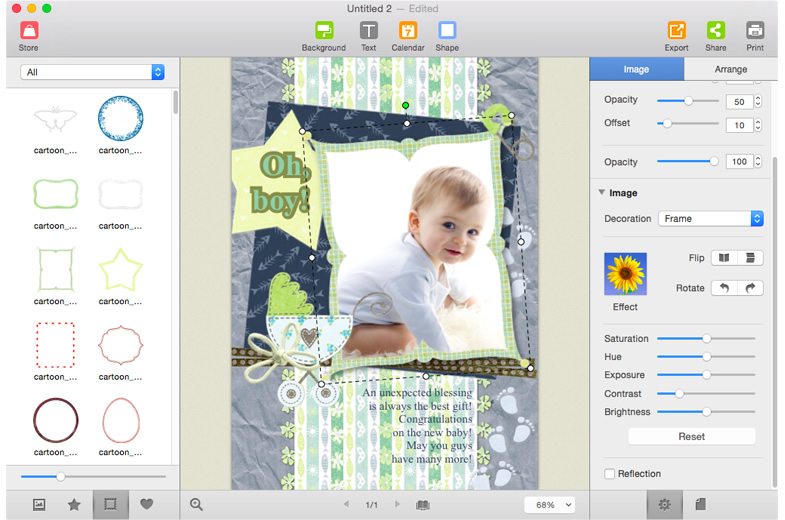Image resolution: width=785 pixels, height=520 pixels.
Task: Enable the Reflection checkbox
Action: click(x=609, y=473)
